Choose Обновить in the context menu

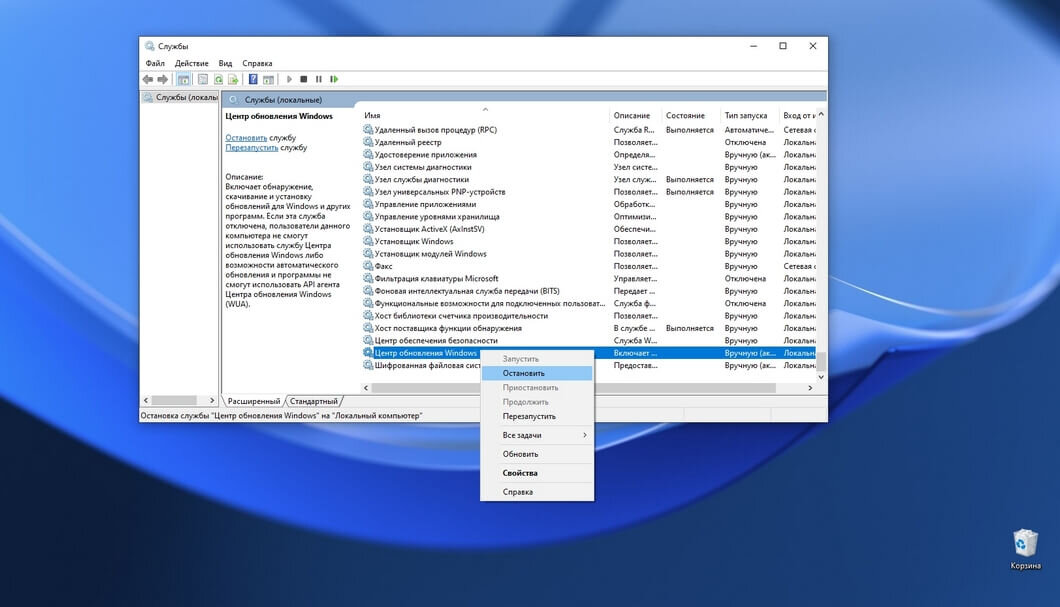(x=537, y=454)
